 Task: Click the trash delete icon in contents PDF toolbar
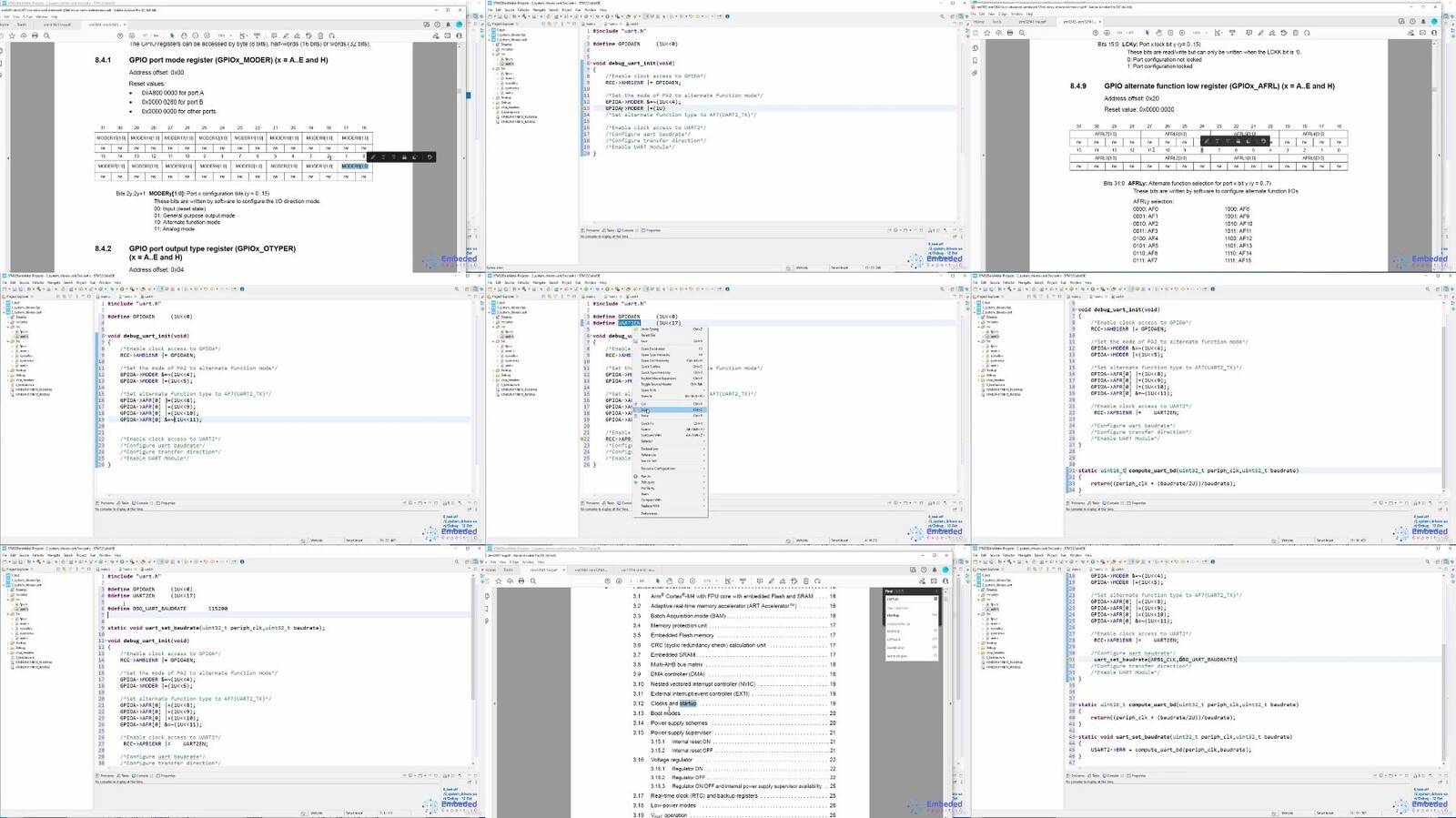click(x=806, y=581)
